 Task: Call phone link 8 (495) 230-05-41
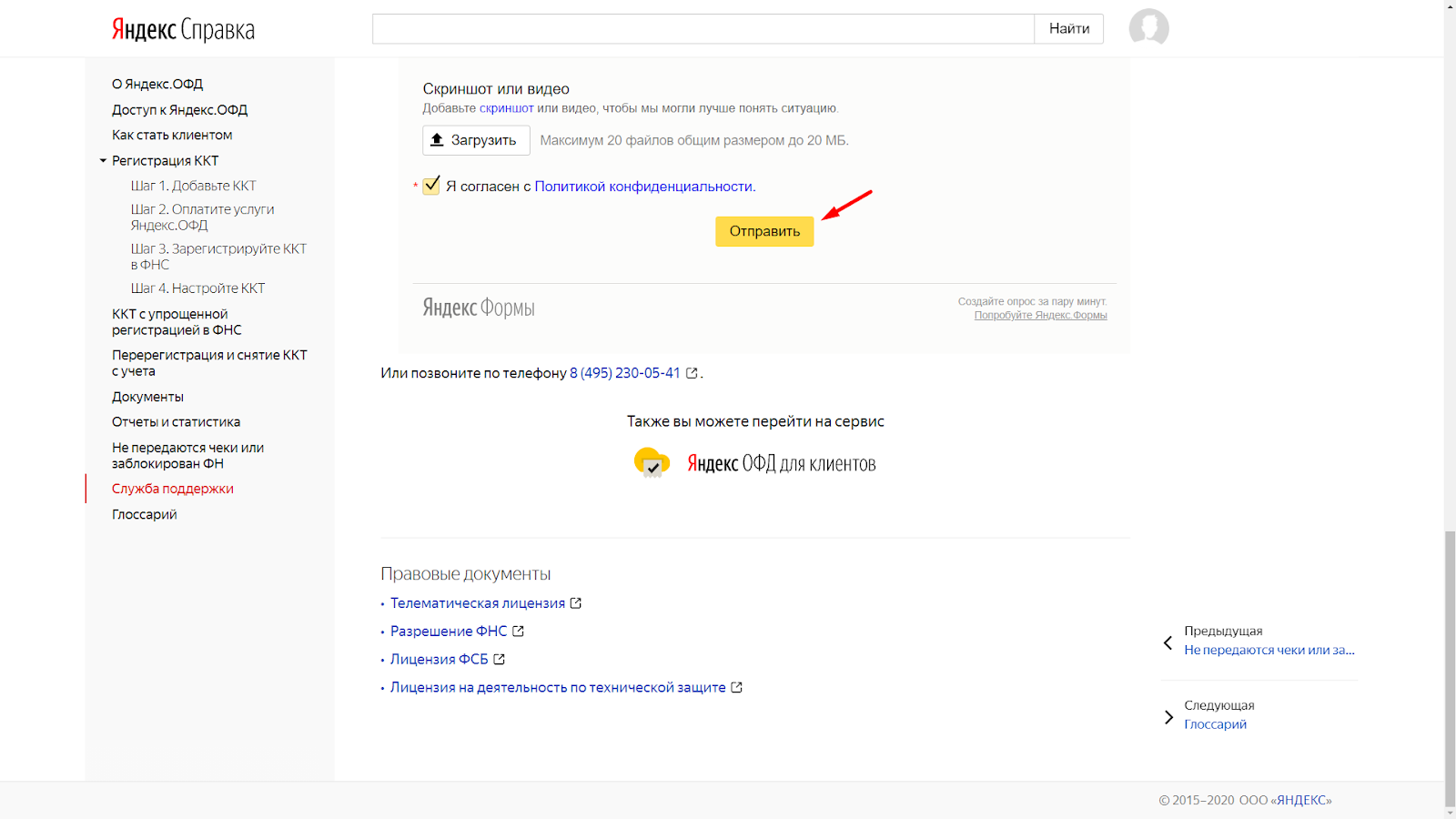click(625, 373)
